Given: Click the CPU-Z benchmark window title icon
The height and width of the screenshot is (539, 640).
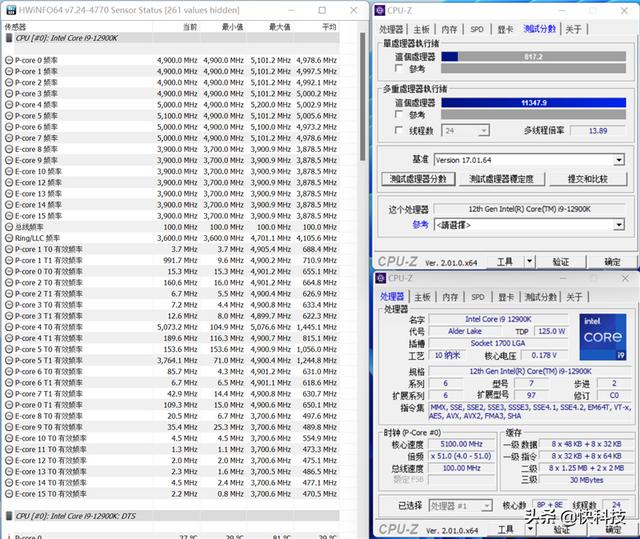Looking at the screenshot, I should (380, 10).
